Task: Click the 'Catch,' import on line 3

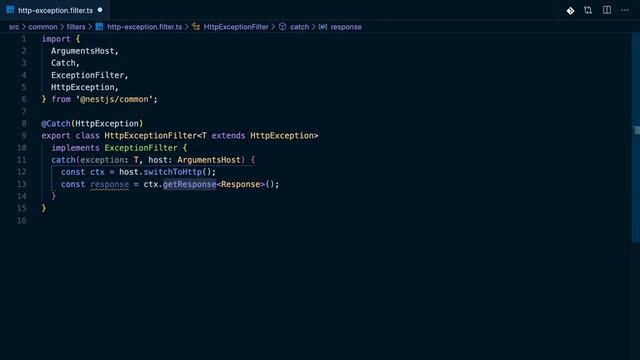Action: coord(65,63)
